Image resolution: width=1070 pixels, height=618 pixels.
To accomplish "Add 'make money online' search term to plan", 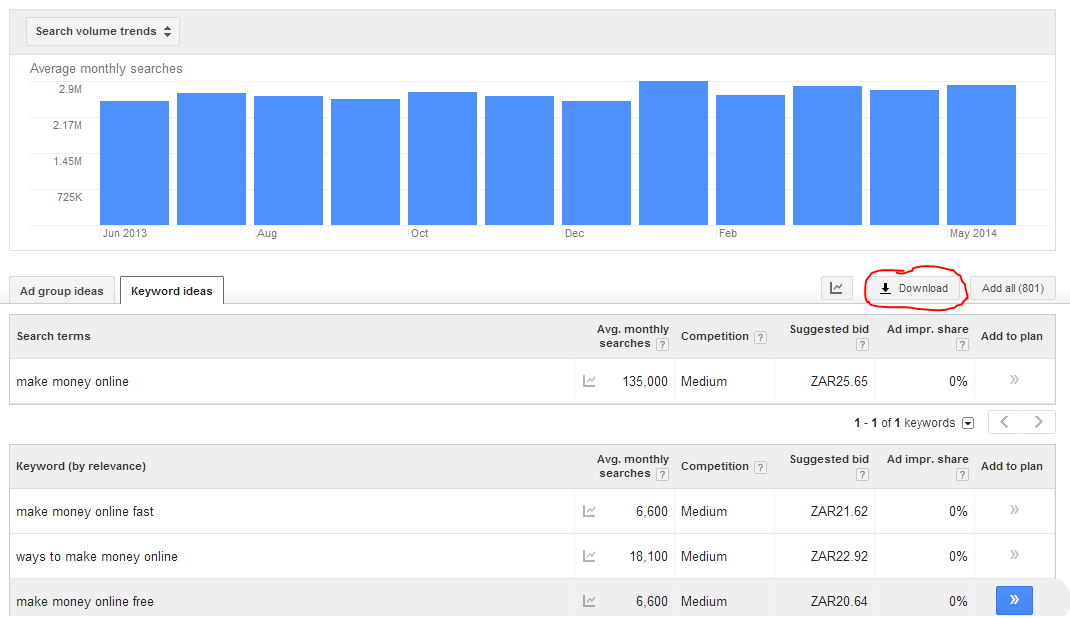I will click(x=1014, y=380).
